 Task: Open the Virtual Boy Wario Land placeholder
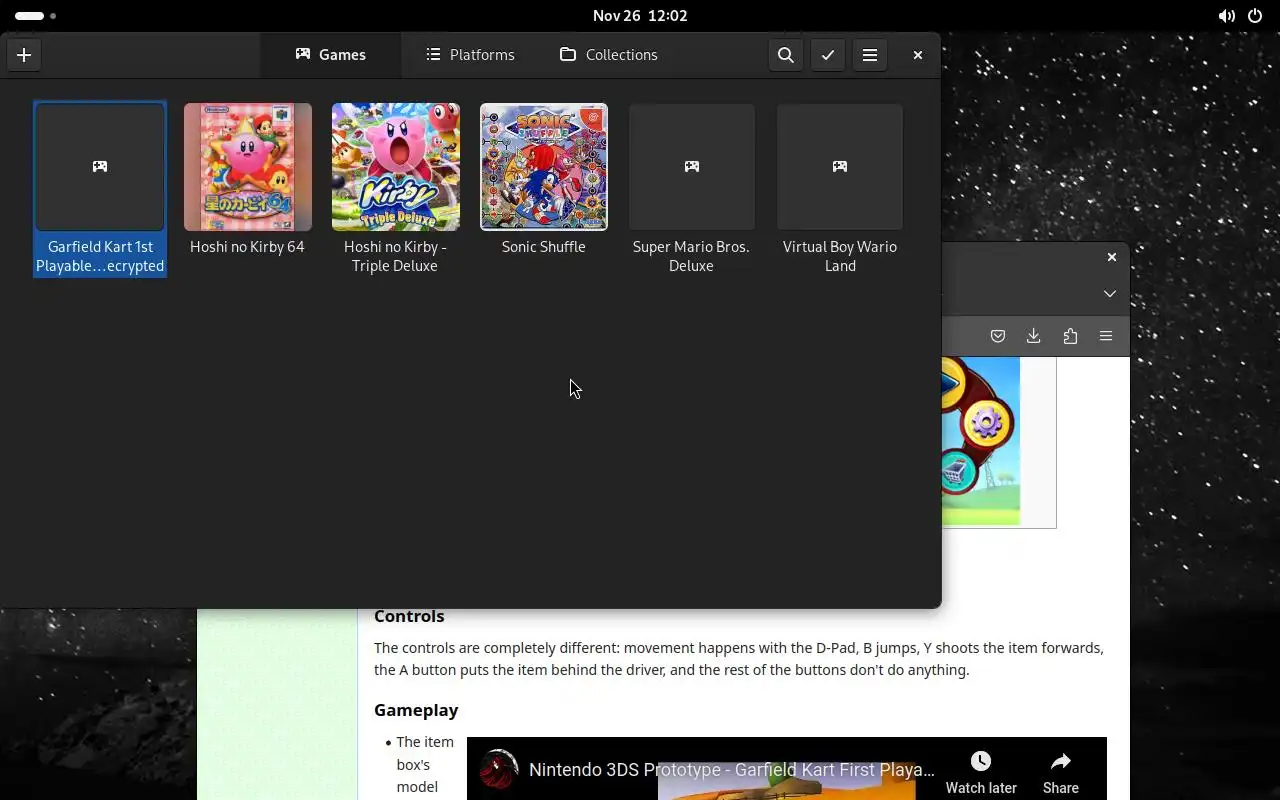tap(840, 167)
